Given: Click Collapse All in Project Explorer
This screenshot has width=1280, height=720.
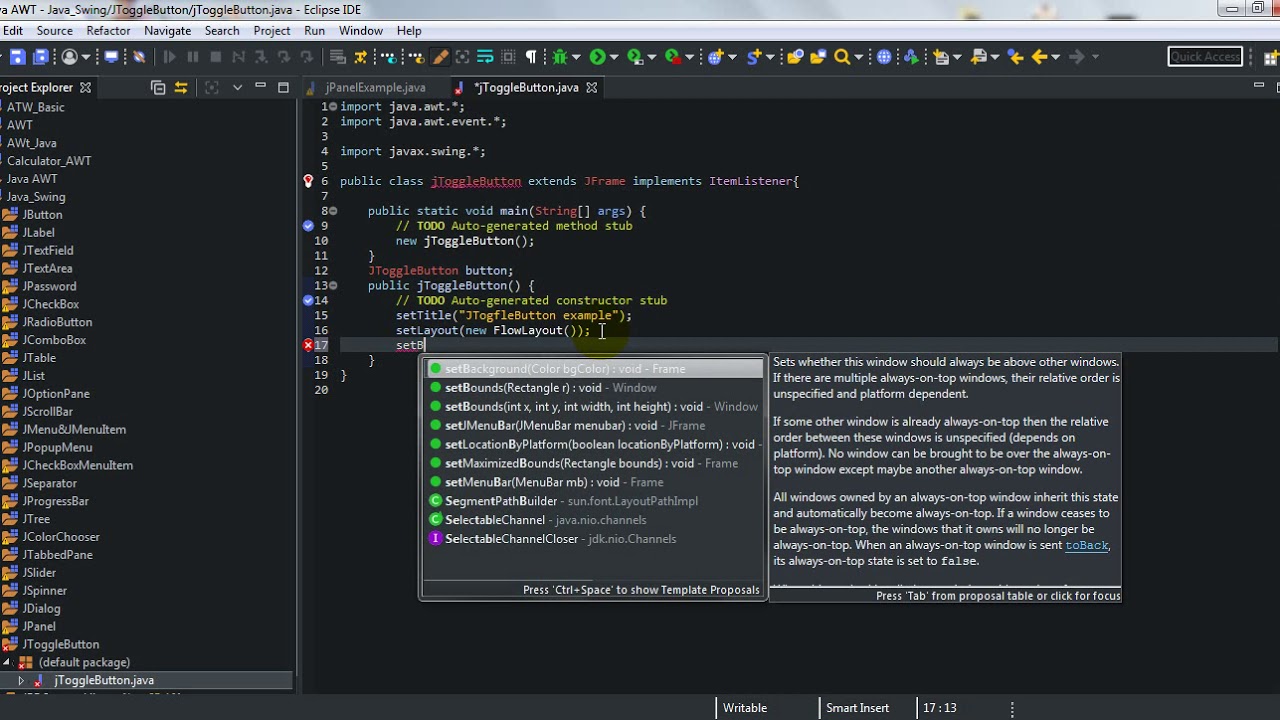Looking at the screenshot, I should [158, 88].
